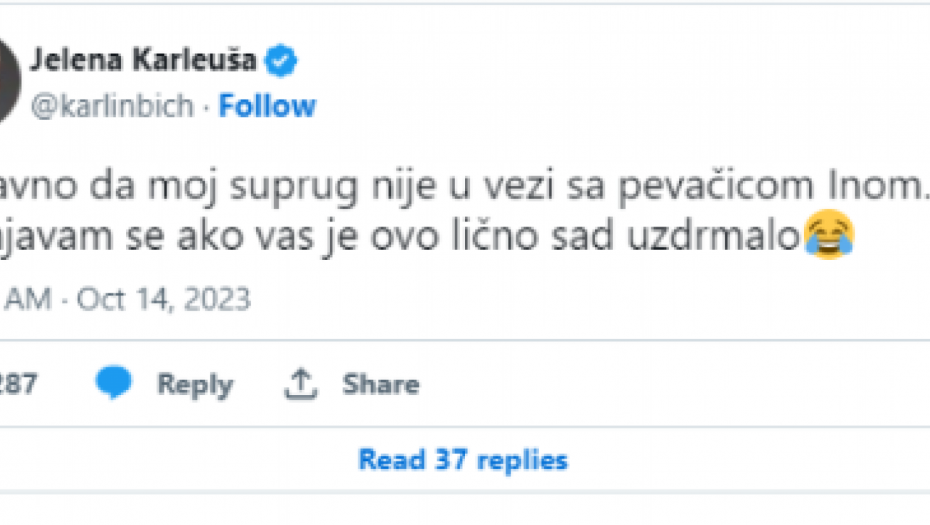Screen dimensions: 930x525
Task: Click the 287 likes count
Action: 16,384
